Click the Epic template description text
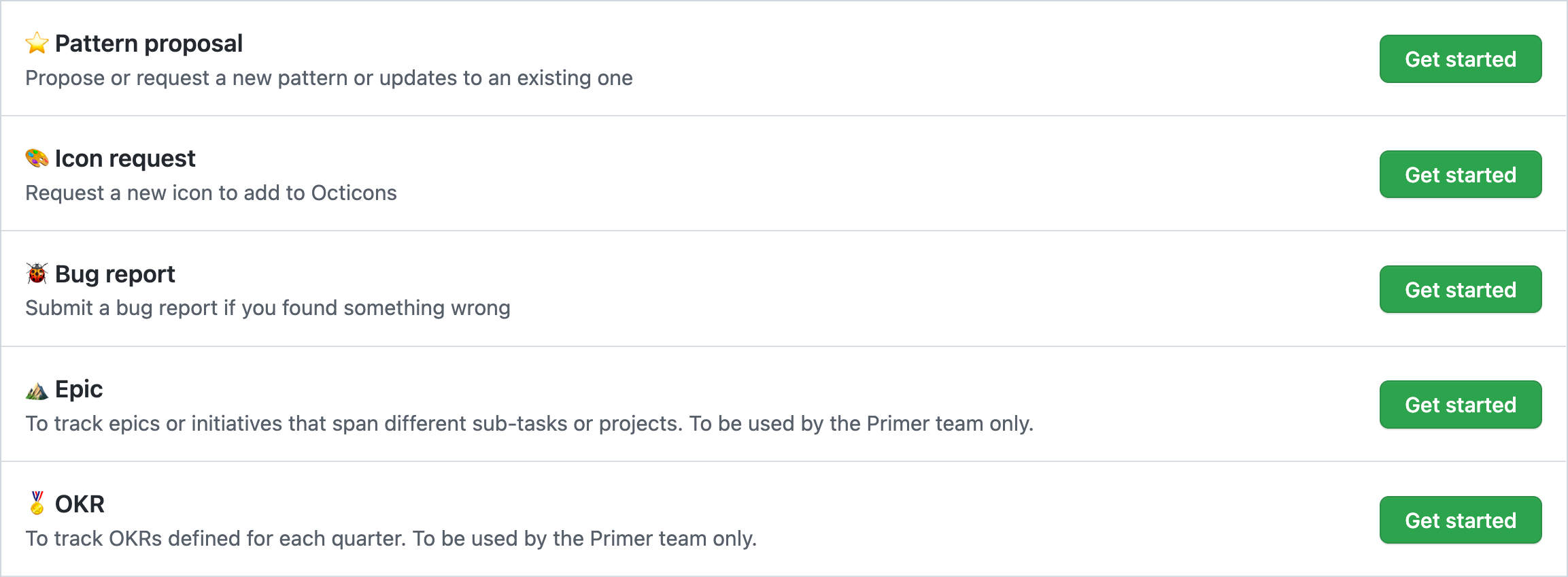This screenshot has width=1568, height=577. pos(529,424)
